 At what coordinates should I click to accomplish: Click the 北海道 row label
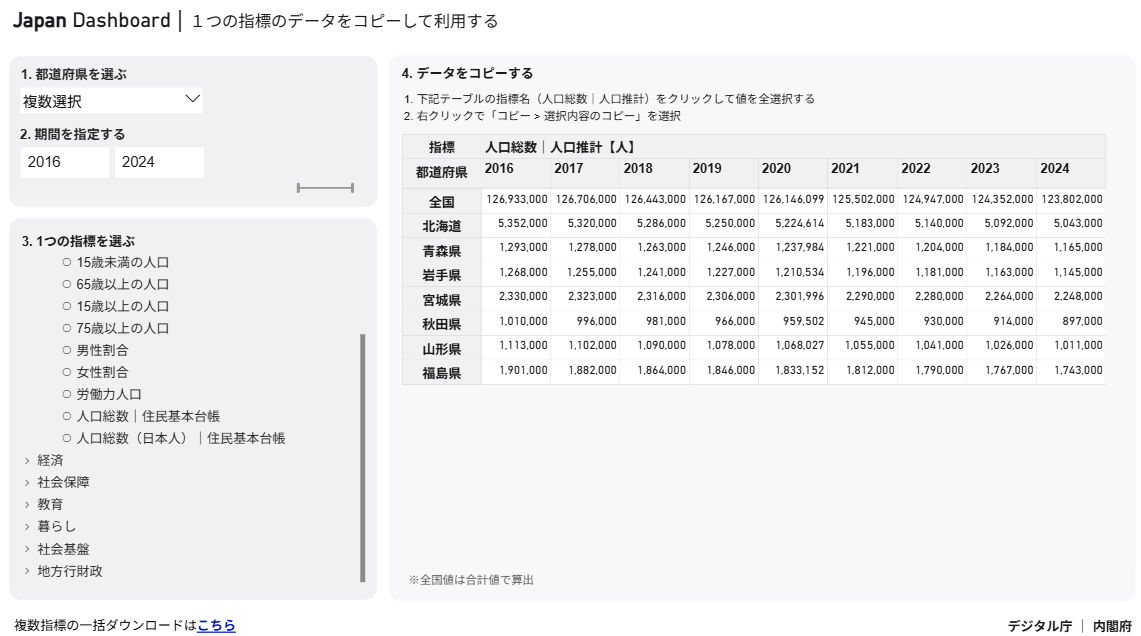pos(442,226)
